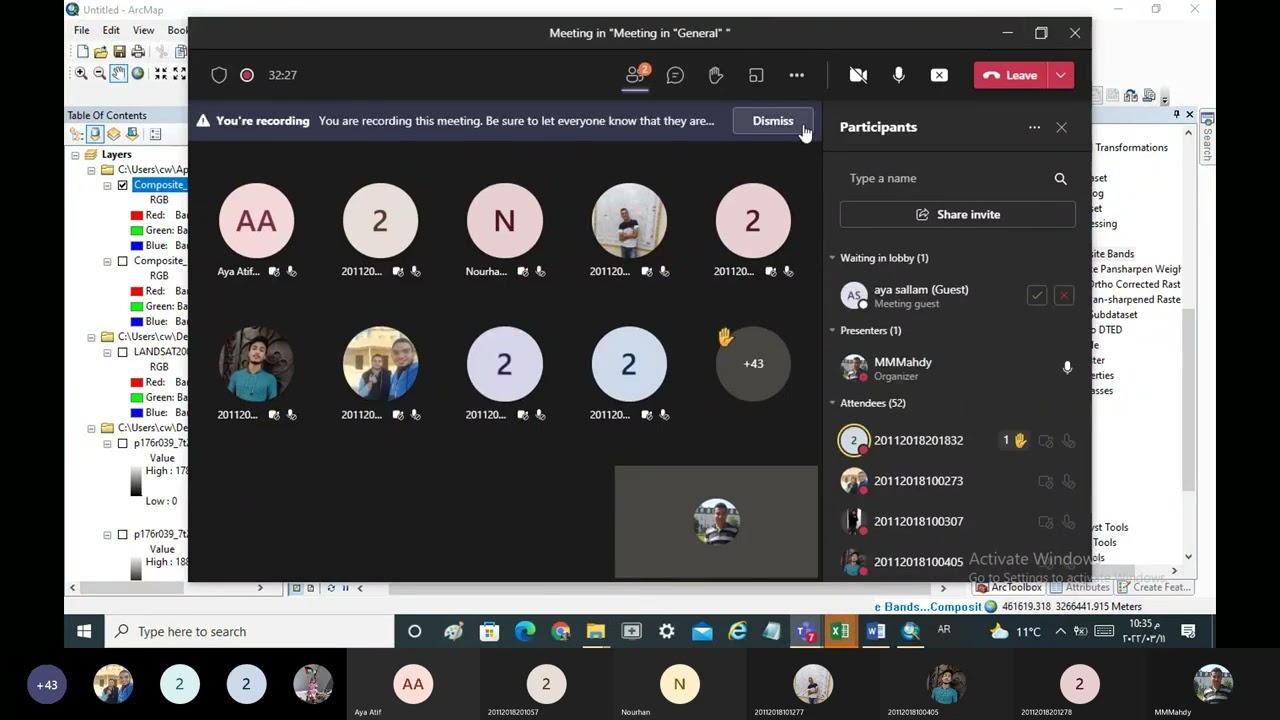This screenshot has width=1280, height=720.
Task: Open the Leave options dropdown arrow
Action: pyautogui.click(x=1061, y=75)
